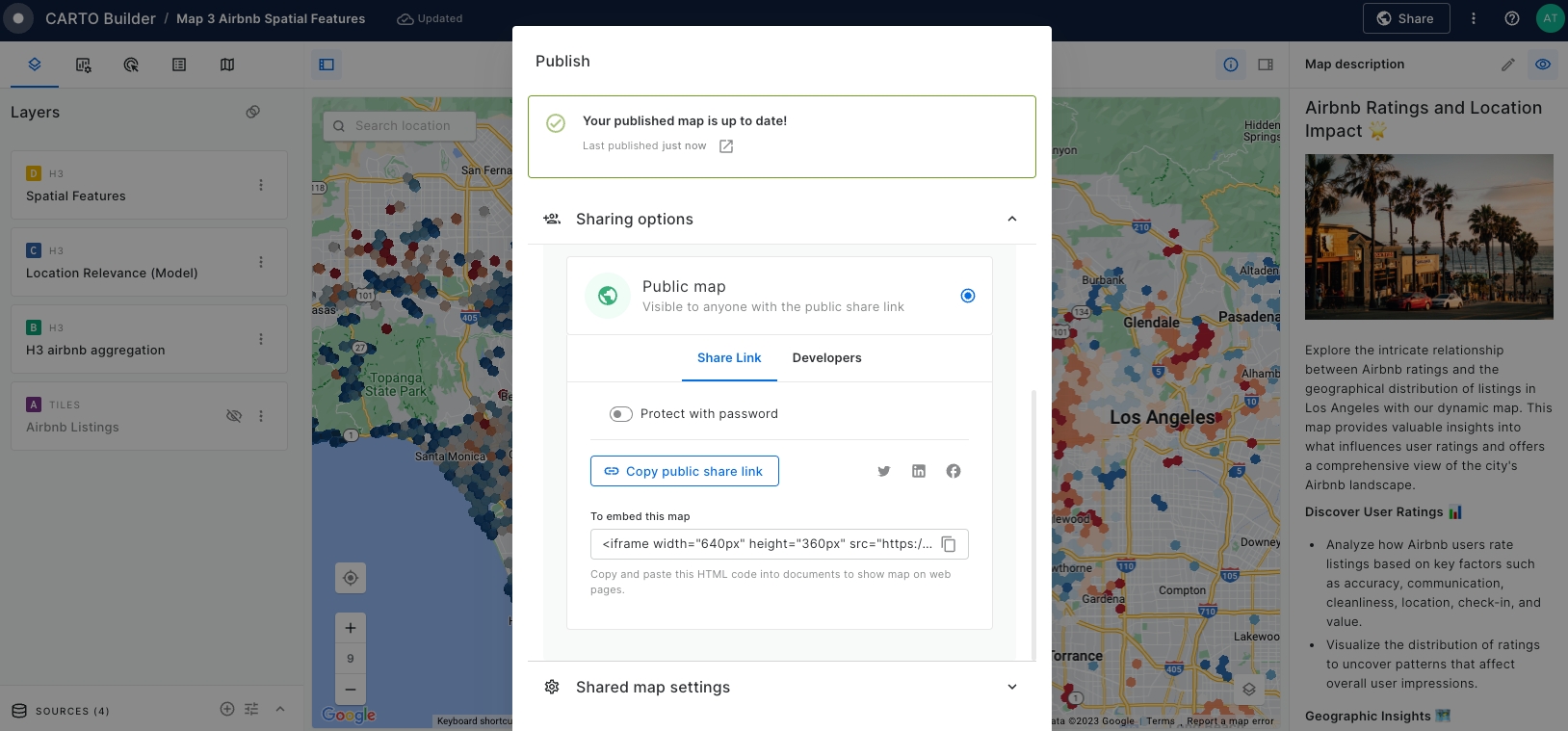Edit the map description pencil icon

pos(1508,65)
